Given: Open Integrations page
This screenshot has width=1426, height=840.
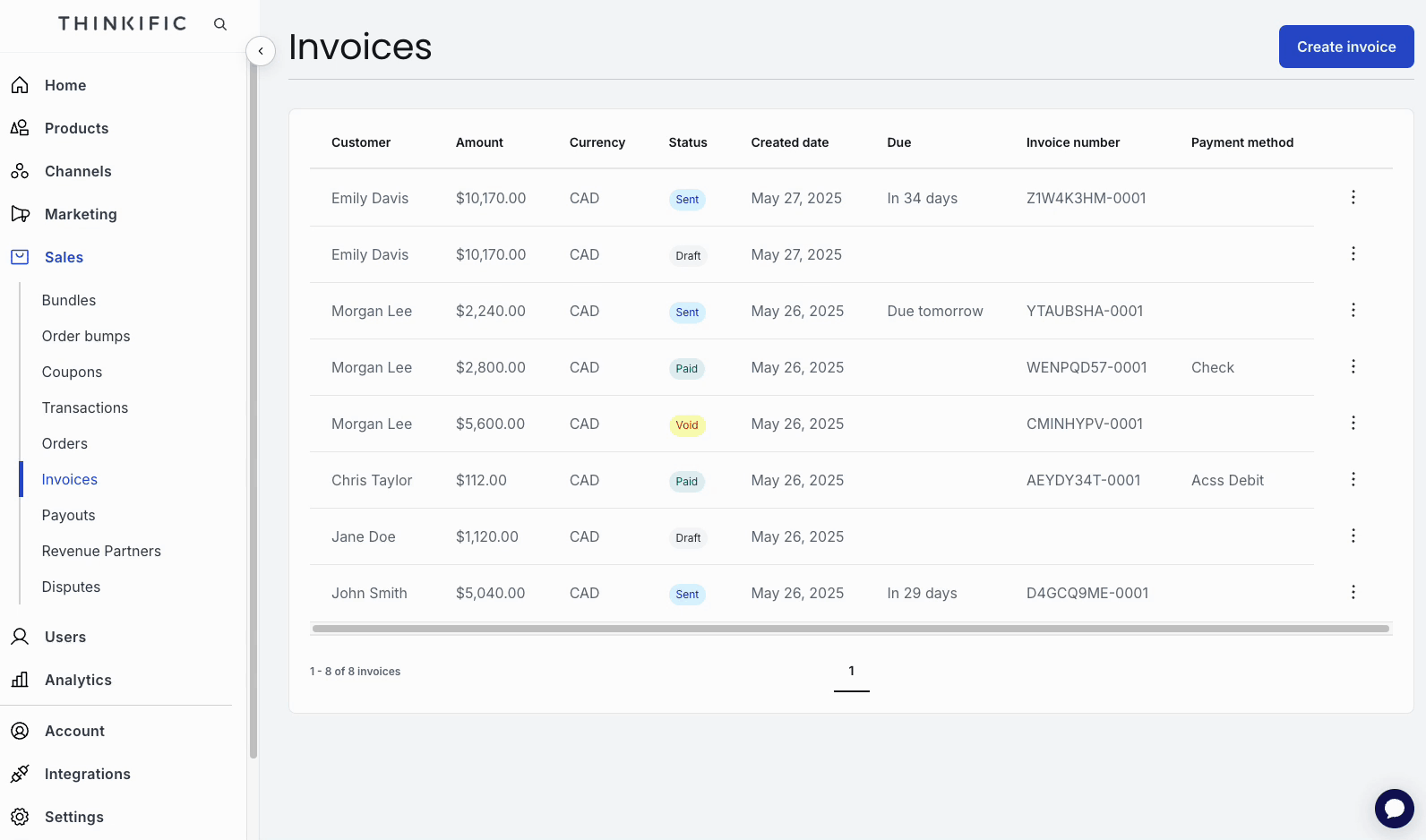Looking at the screenshot, I should coord(88,774).
